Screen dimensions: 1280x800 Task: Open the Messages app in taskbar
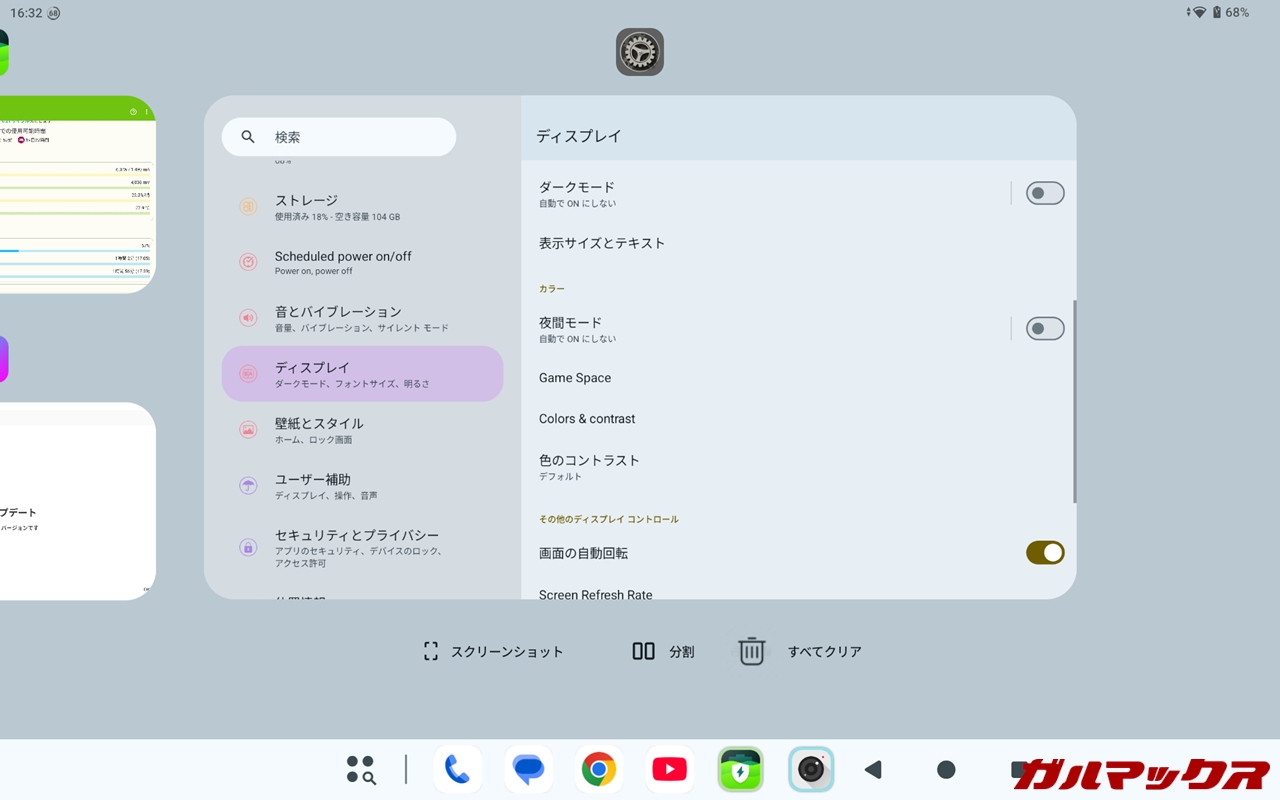click(528, 769)
